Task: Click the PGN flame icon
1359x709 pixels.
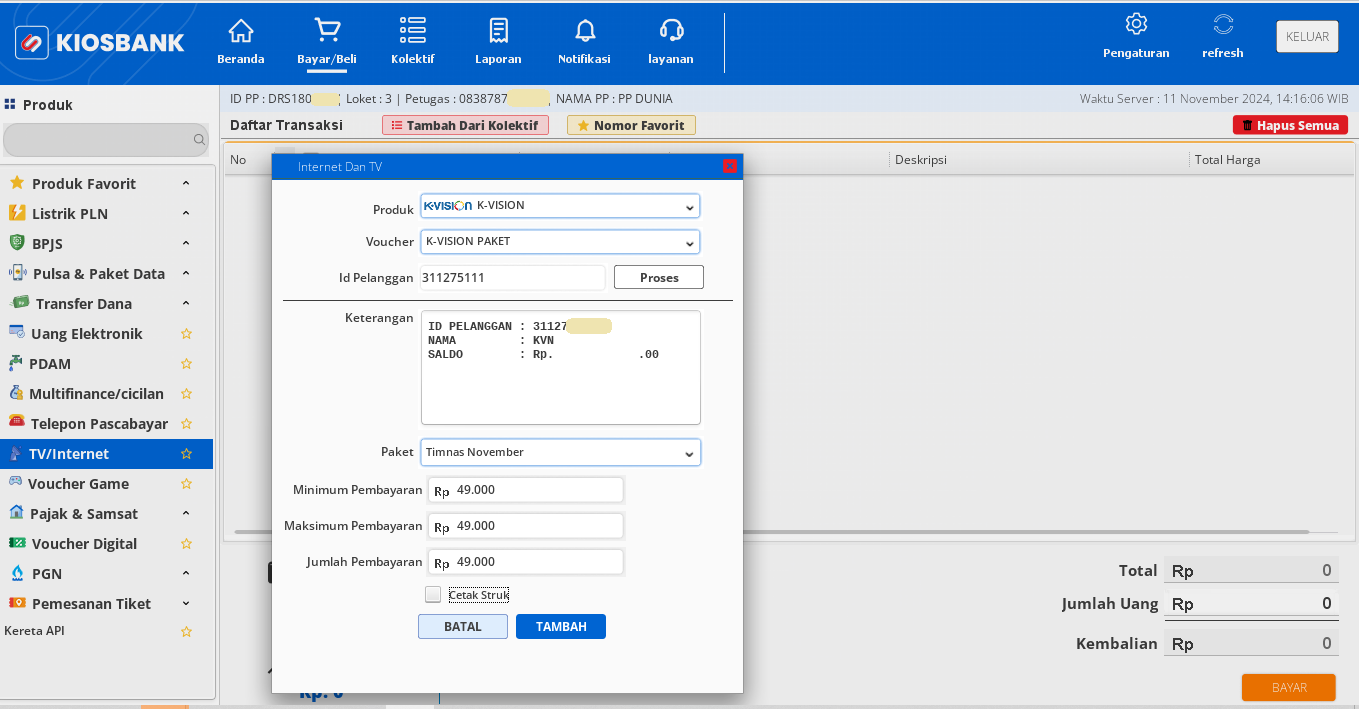Action: (16, 573)
